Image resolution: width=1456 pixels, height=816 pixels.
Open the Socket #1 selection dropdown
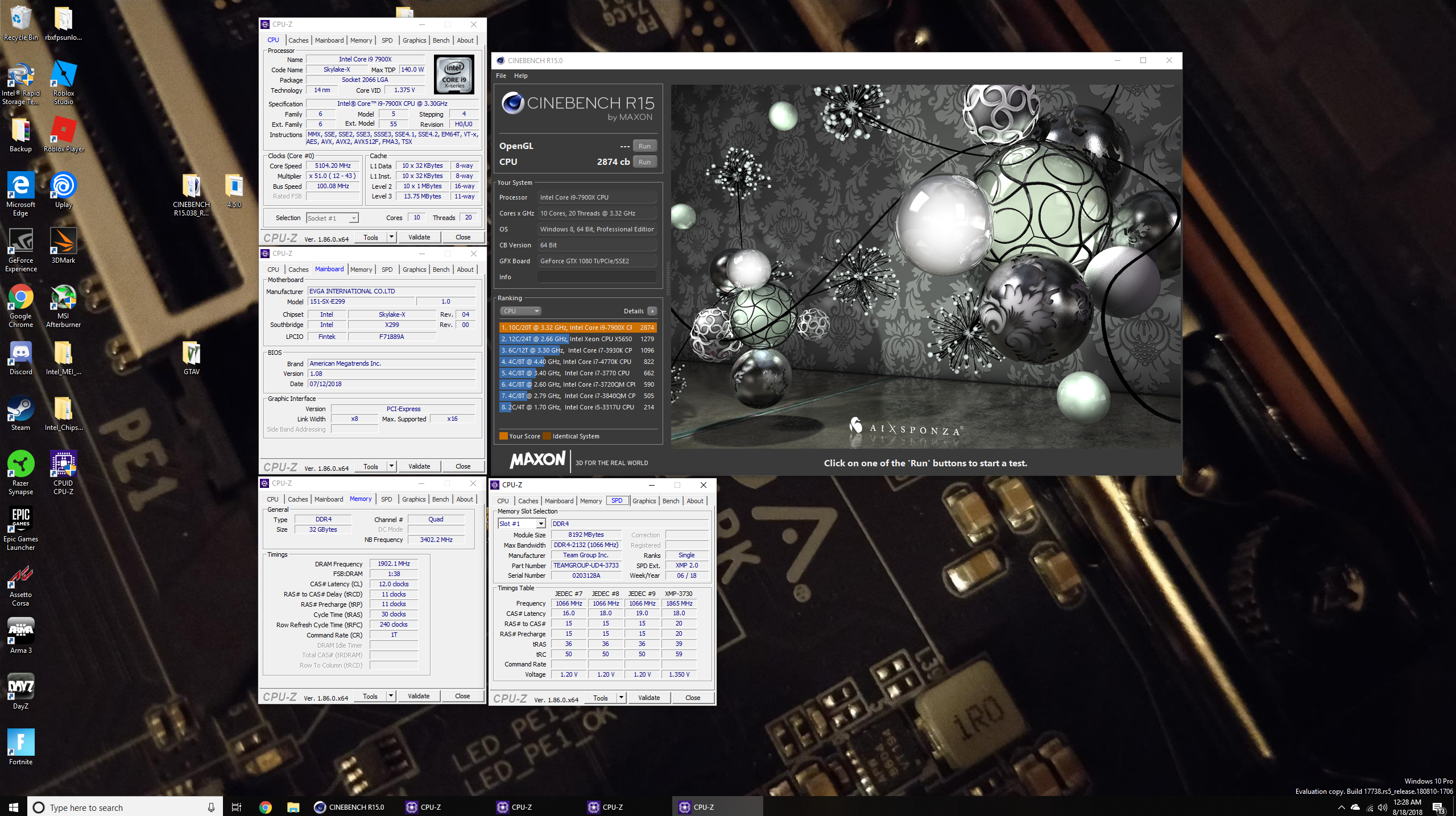pyautogui.click(x=333, y=218)
